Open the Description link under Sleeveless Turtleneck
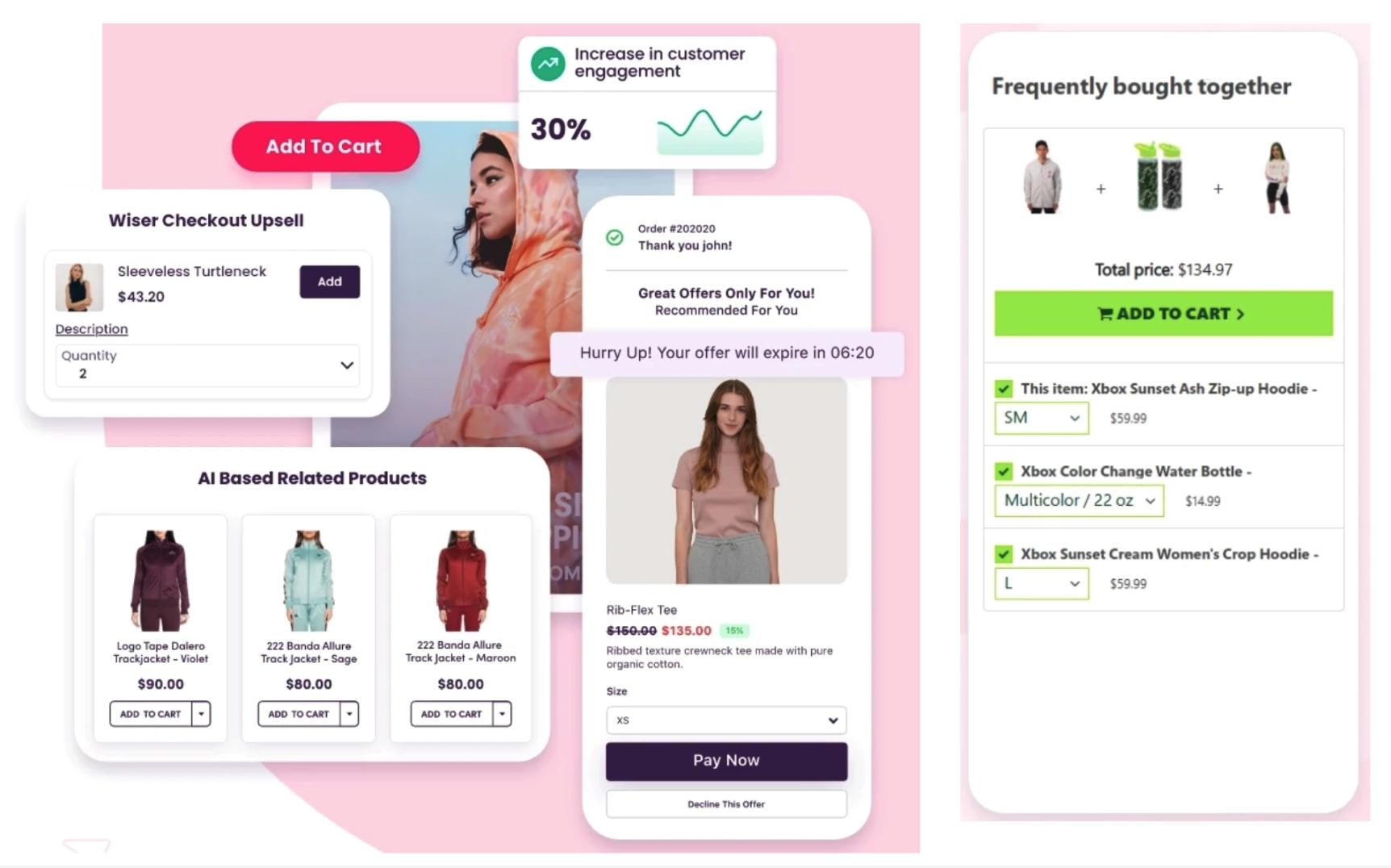 point(91,329)
